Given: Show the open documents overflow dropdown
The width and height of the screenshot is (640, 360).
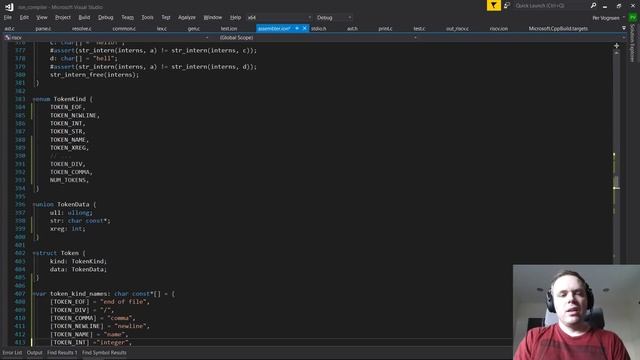Looking at the screenshot, I should (624, 28).
